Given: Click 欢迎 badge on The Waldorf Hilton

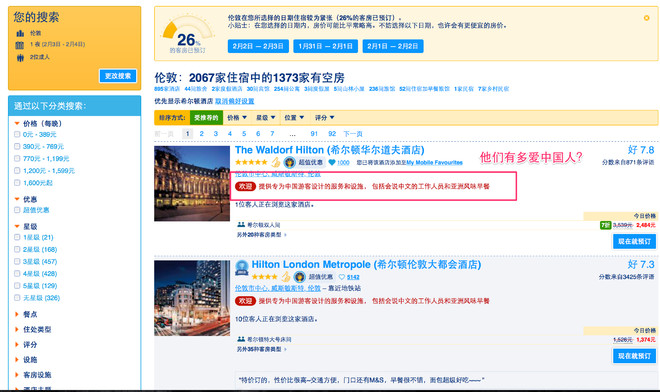Looking at the screenshot, I should click(245, 186).
